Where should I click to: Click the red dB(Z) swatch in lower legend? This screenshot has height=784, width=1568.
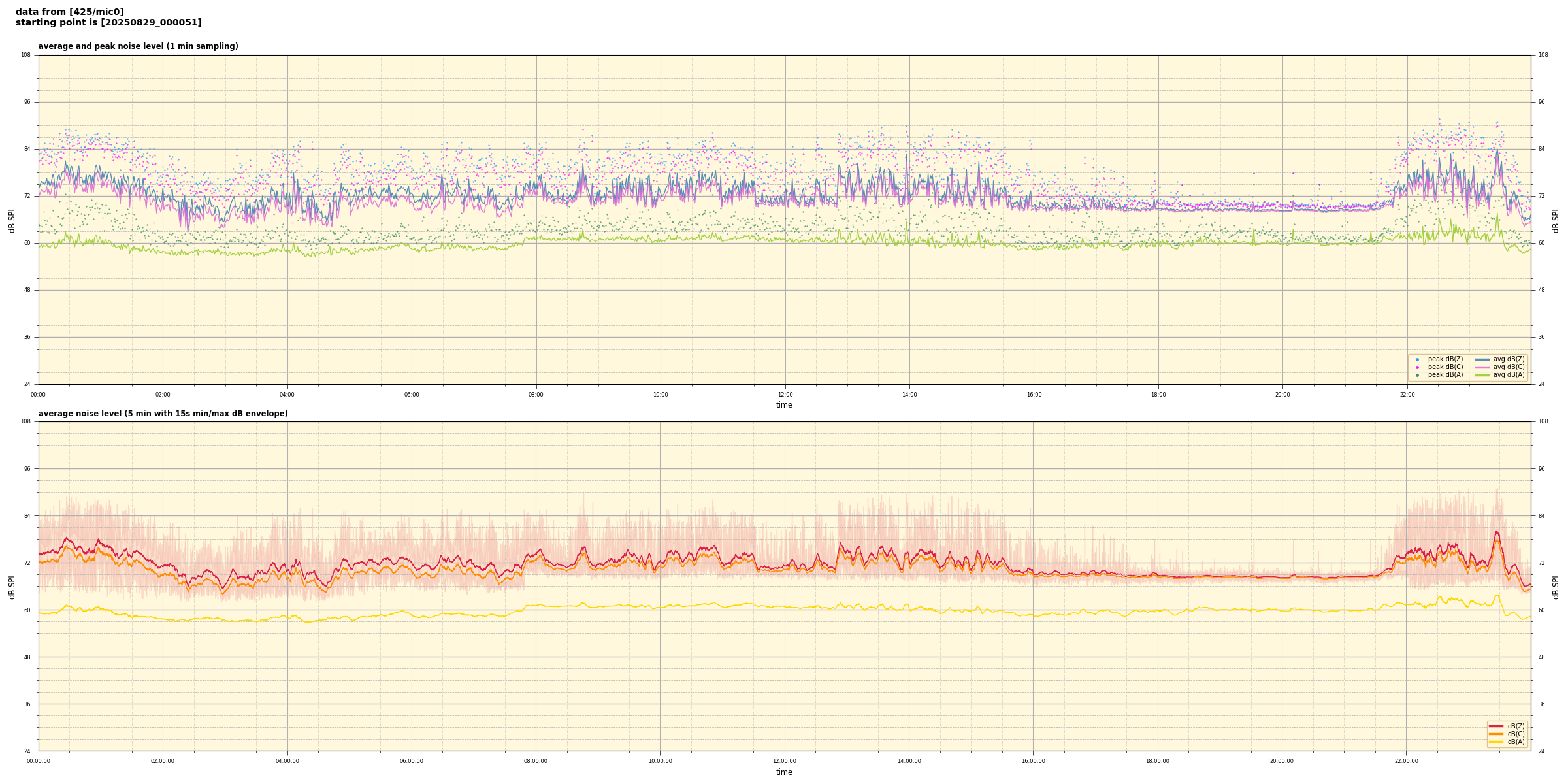1495,726
